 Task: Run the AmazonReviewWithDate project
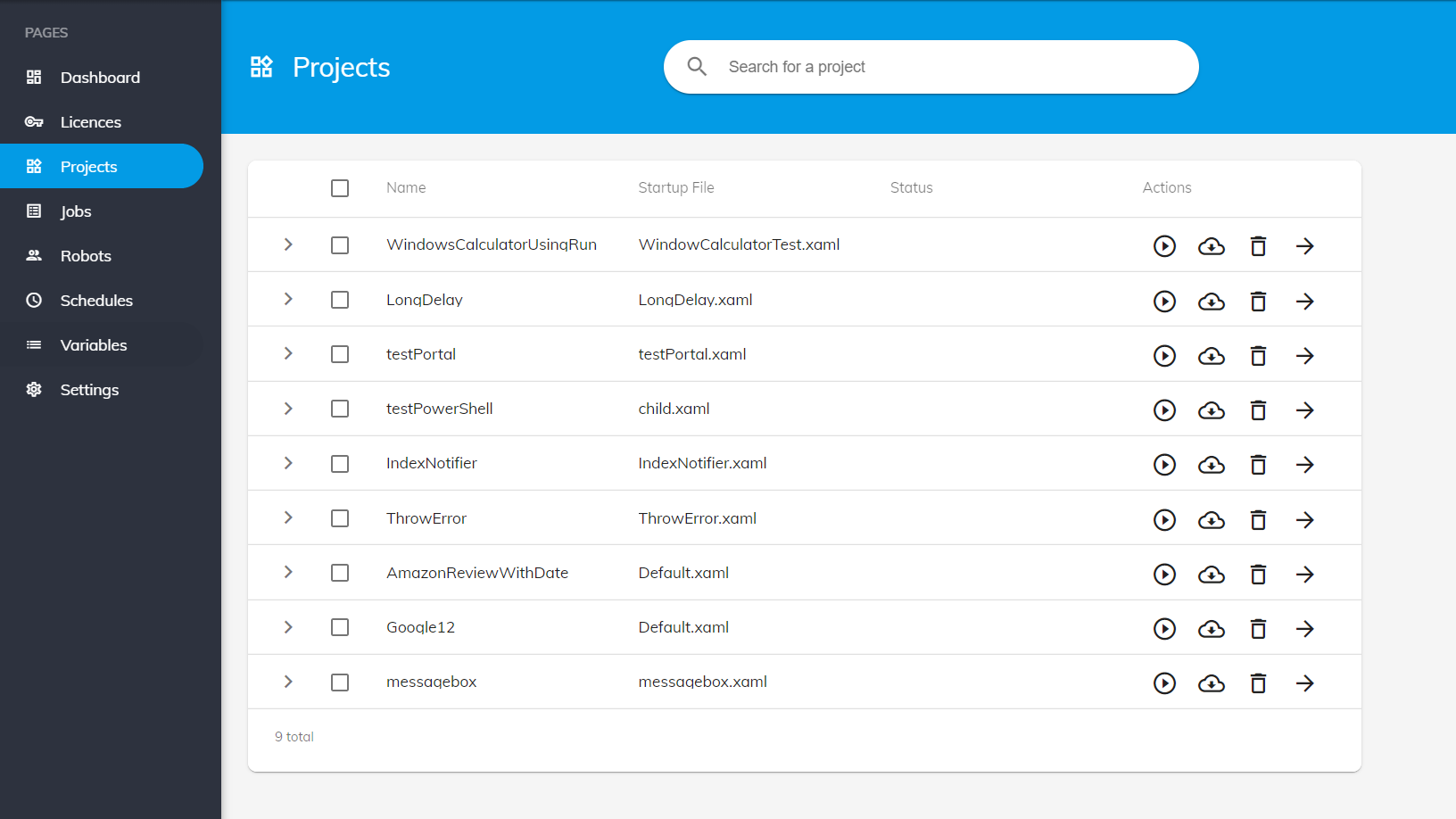[x=1164, y=575]
